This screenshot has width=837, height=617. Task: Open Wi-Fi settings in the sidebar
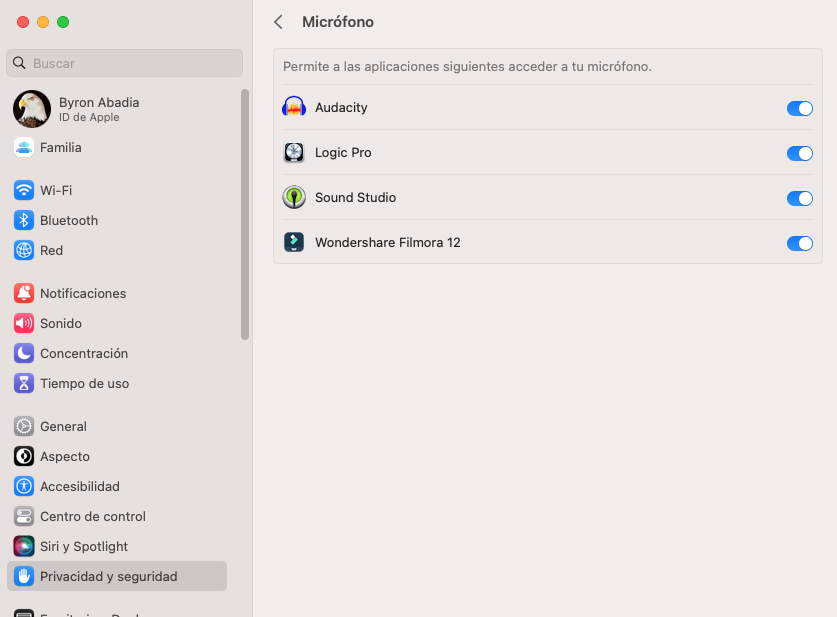55,190
